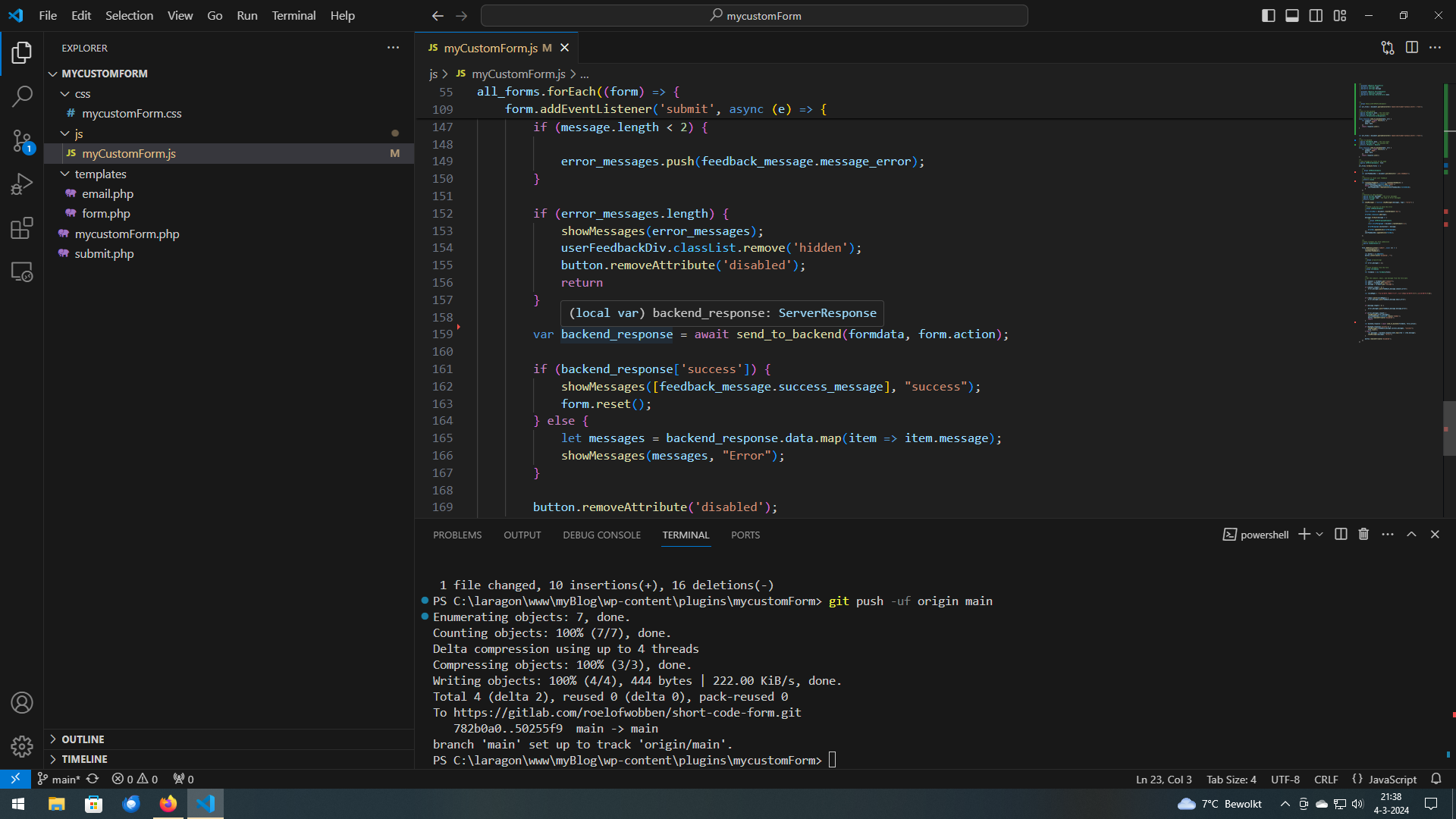Click the Kill Terminal trash icon
1456x819 pixels.
point(1363,535)
